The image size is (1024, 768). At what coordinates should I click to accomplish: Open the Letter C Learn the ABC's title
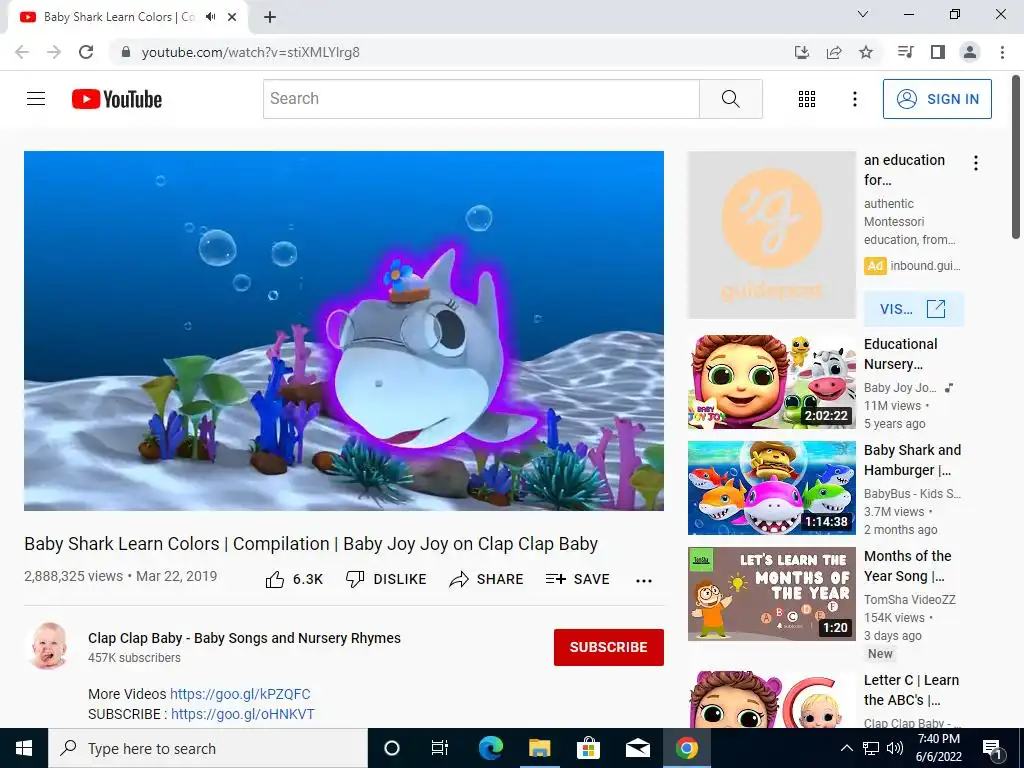point(911,690)
